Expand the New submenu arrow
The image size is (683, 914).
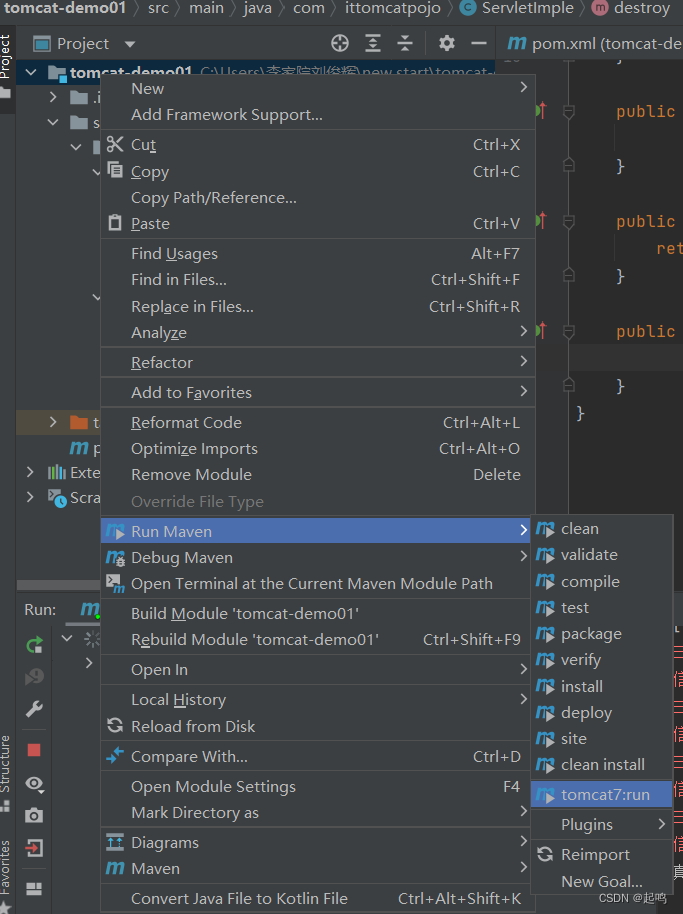[x=523, y=87]
